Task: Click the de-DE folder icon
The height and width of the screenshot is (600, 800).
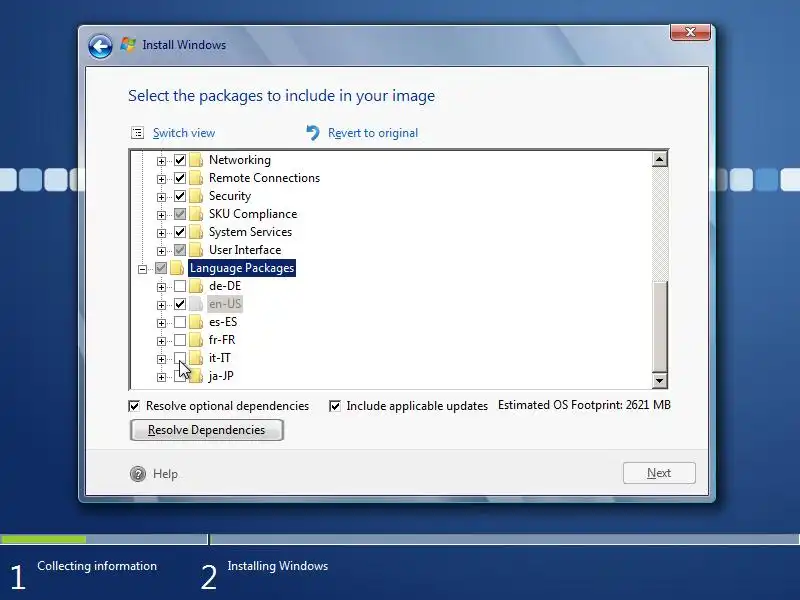Action: pos(196,286)
